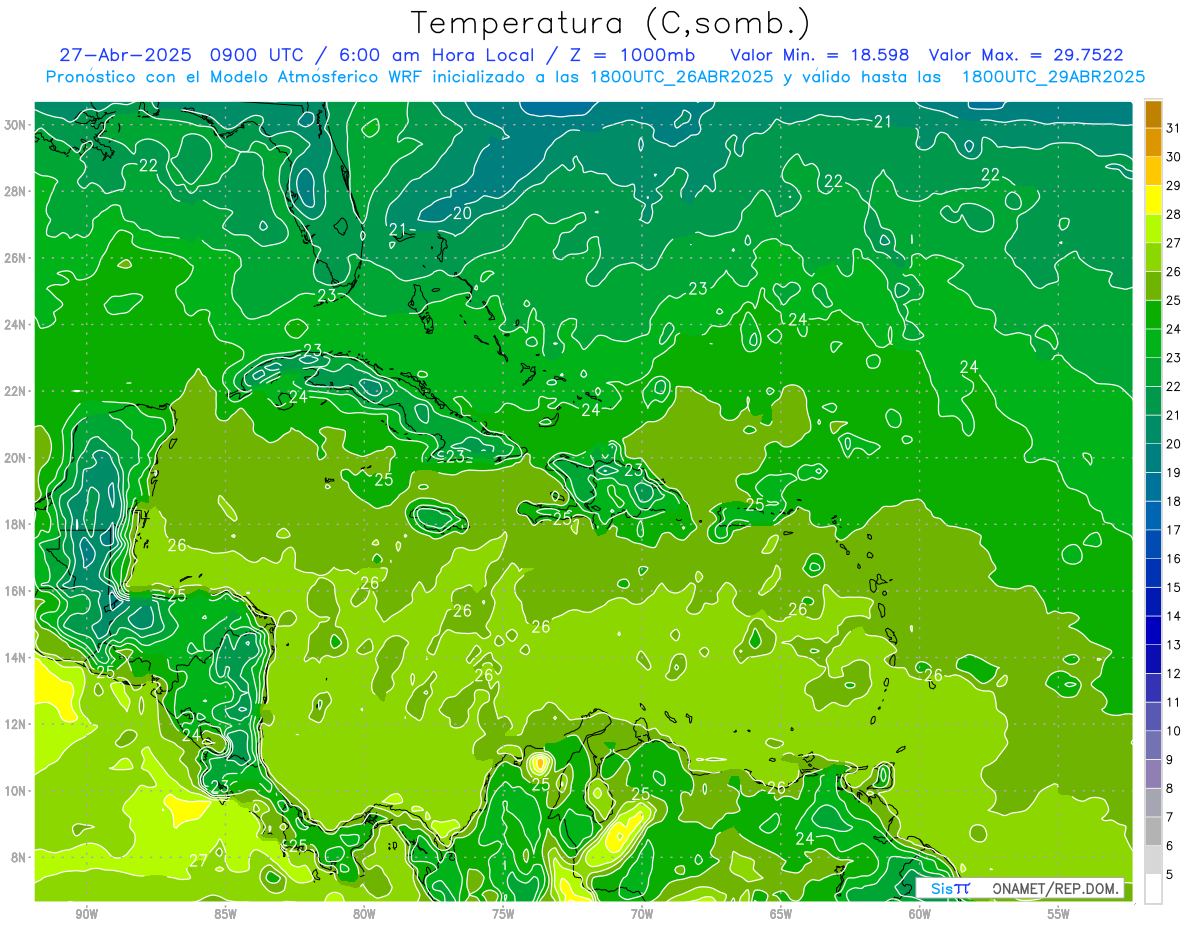The height and width of the screenshot is (927, 1200).
Task: Click the '18N' latitude label
Action: coord(17,524)
